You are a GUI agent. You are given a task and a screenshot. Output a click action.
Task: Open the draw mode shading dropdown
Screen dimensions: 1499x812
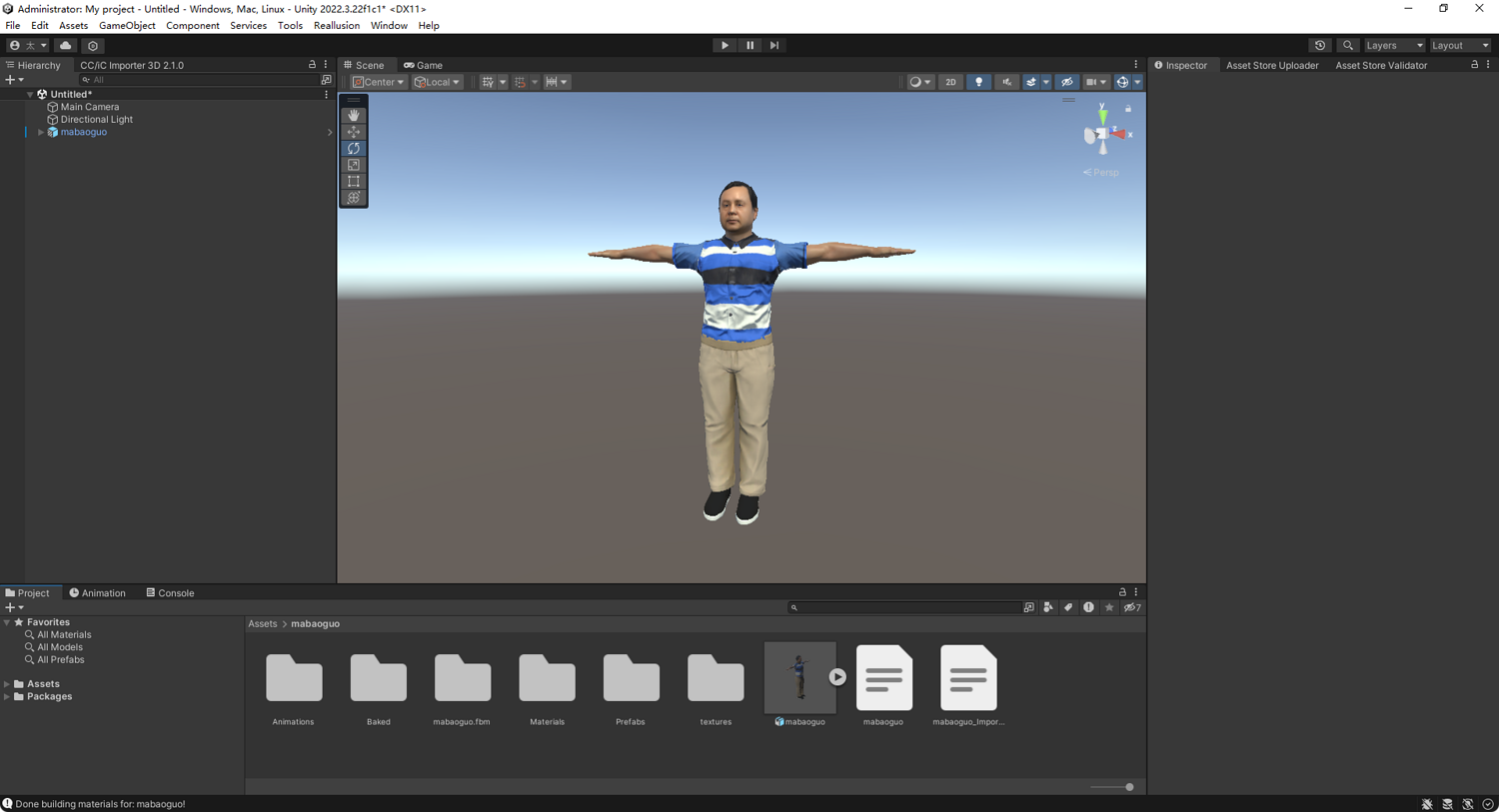point(919,82)
